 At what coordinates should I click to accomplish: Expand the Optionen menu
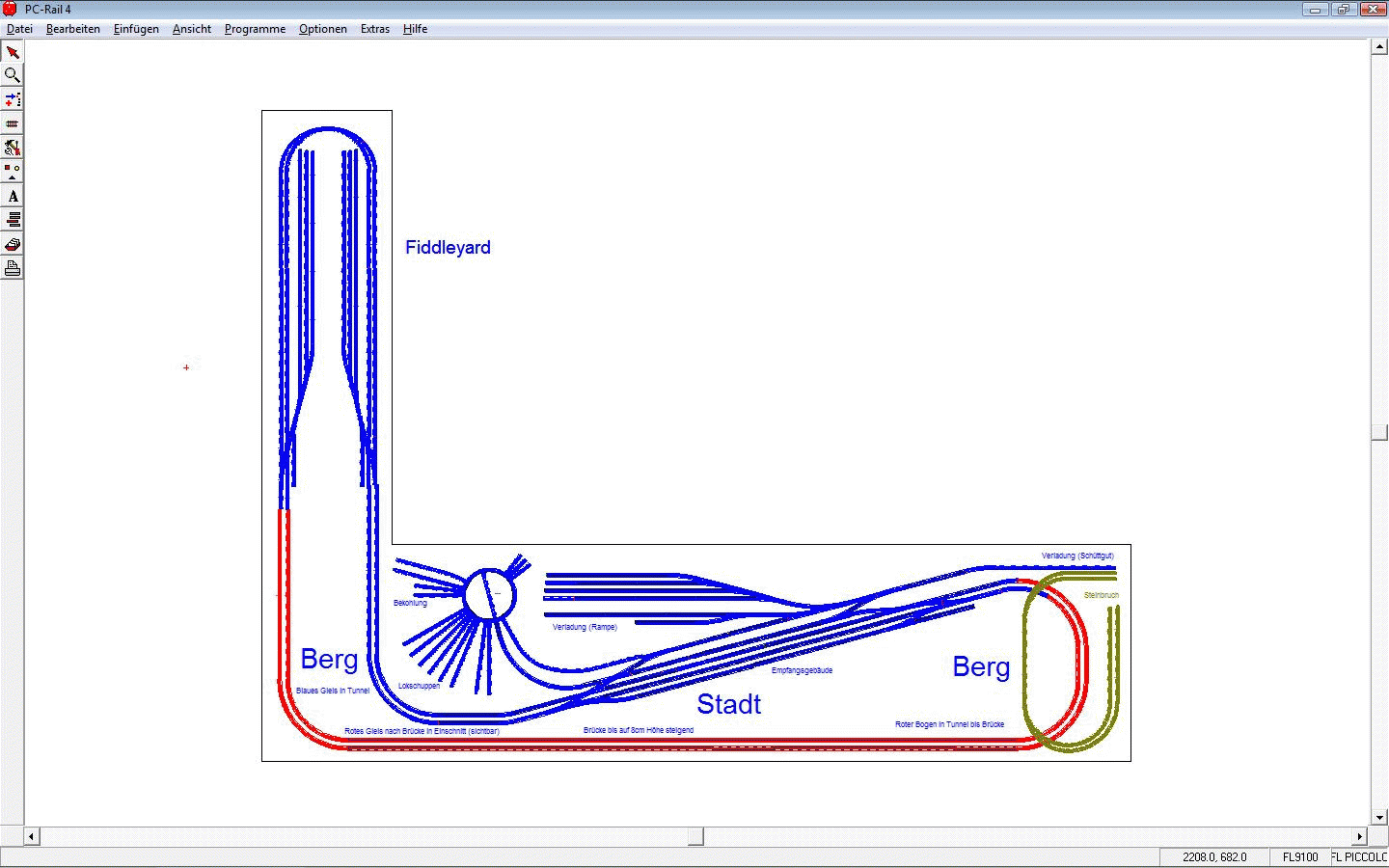pos(322,29)
